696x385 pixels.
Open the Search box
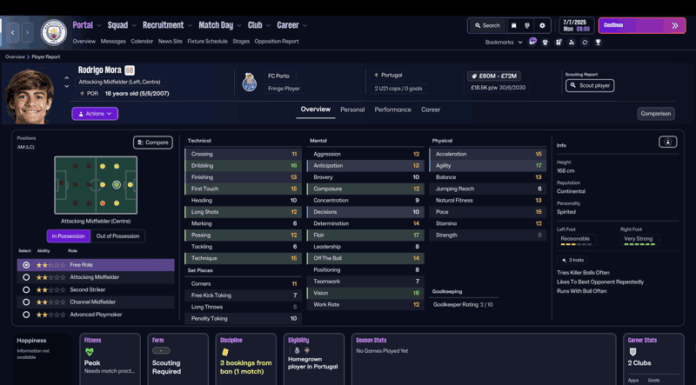pos(487,26)
